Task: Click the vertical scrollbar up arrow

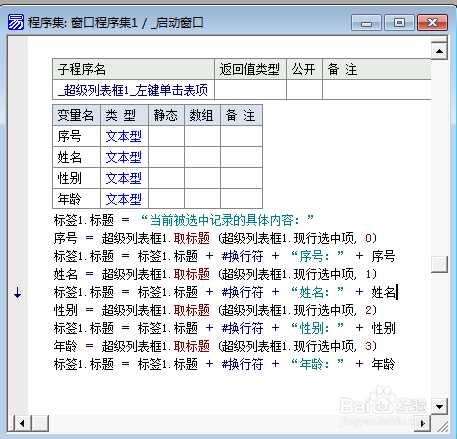Action: [x=439, y=51]
